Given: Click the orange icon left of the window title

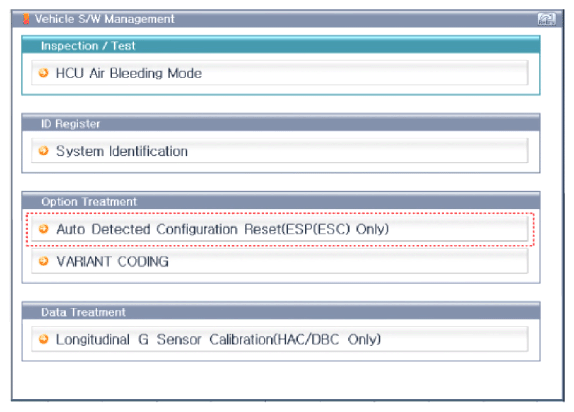Looking at the screenshot, I should coord(26,19).
